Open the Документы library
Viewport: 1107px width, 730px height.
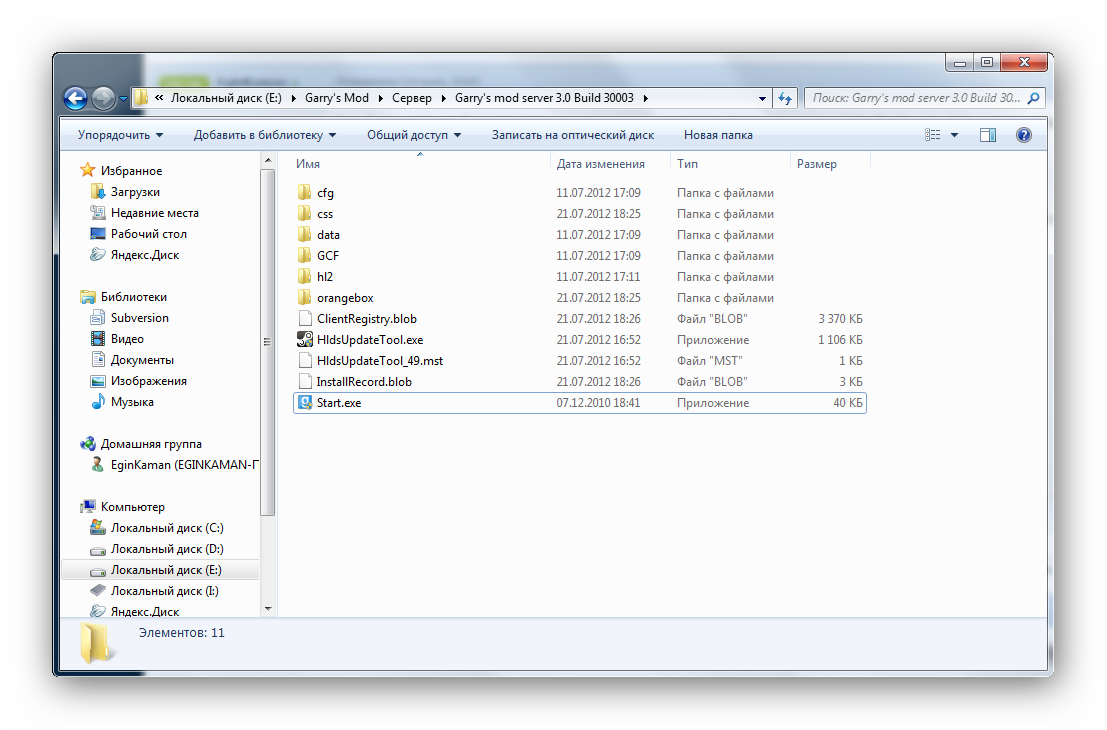(142, 360)
